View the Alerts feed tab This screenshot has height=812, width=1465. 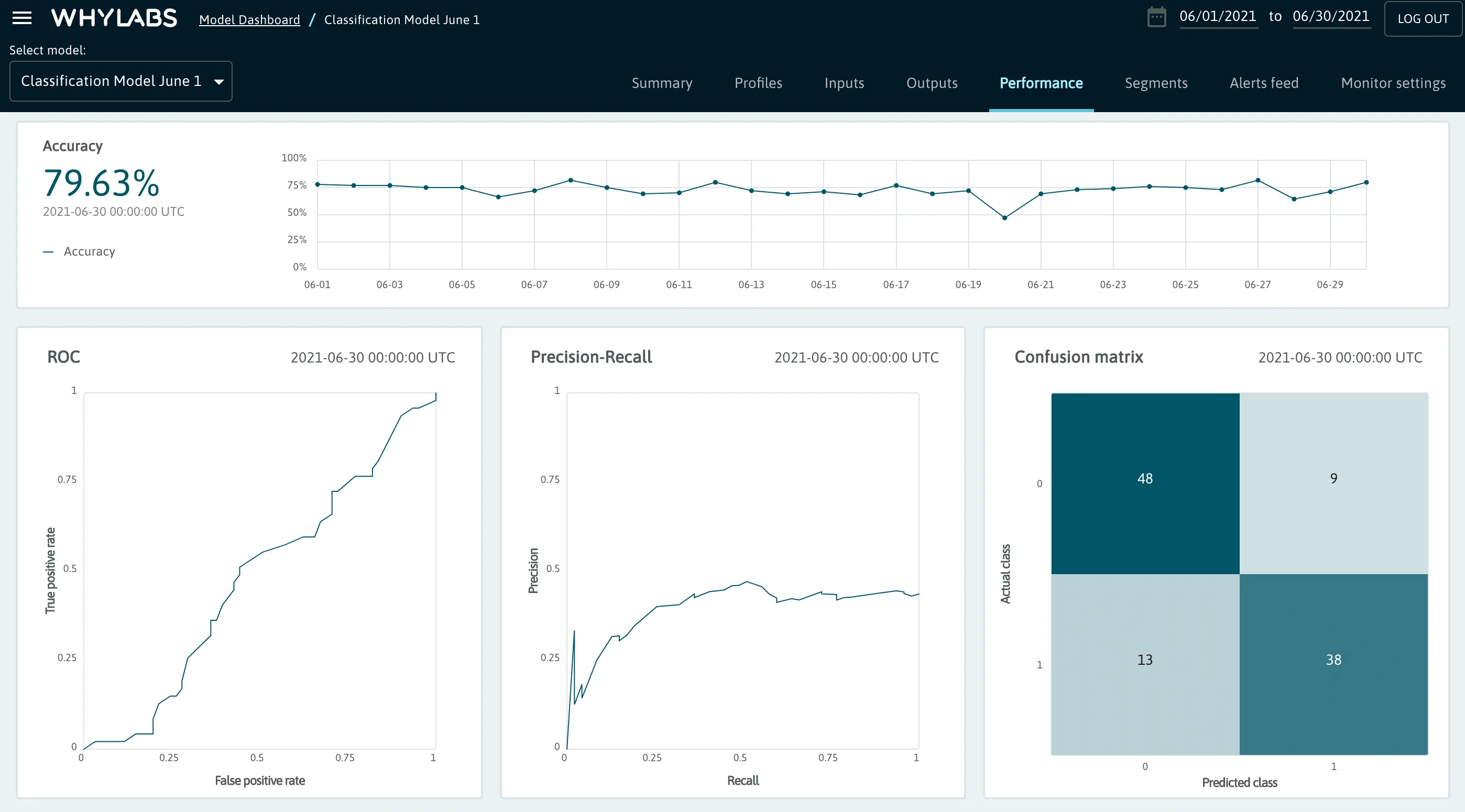1264,83
